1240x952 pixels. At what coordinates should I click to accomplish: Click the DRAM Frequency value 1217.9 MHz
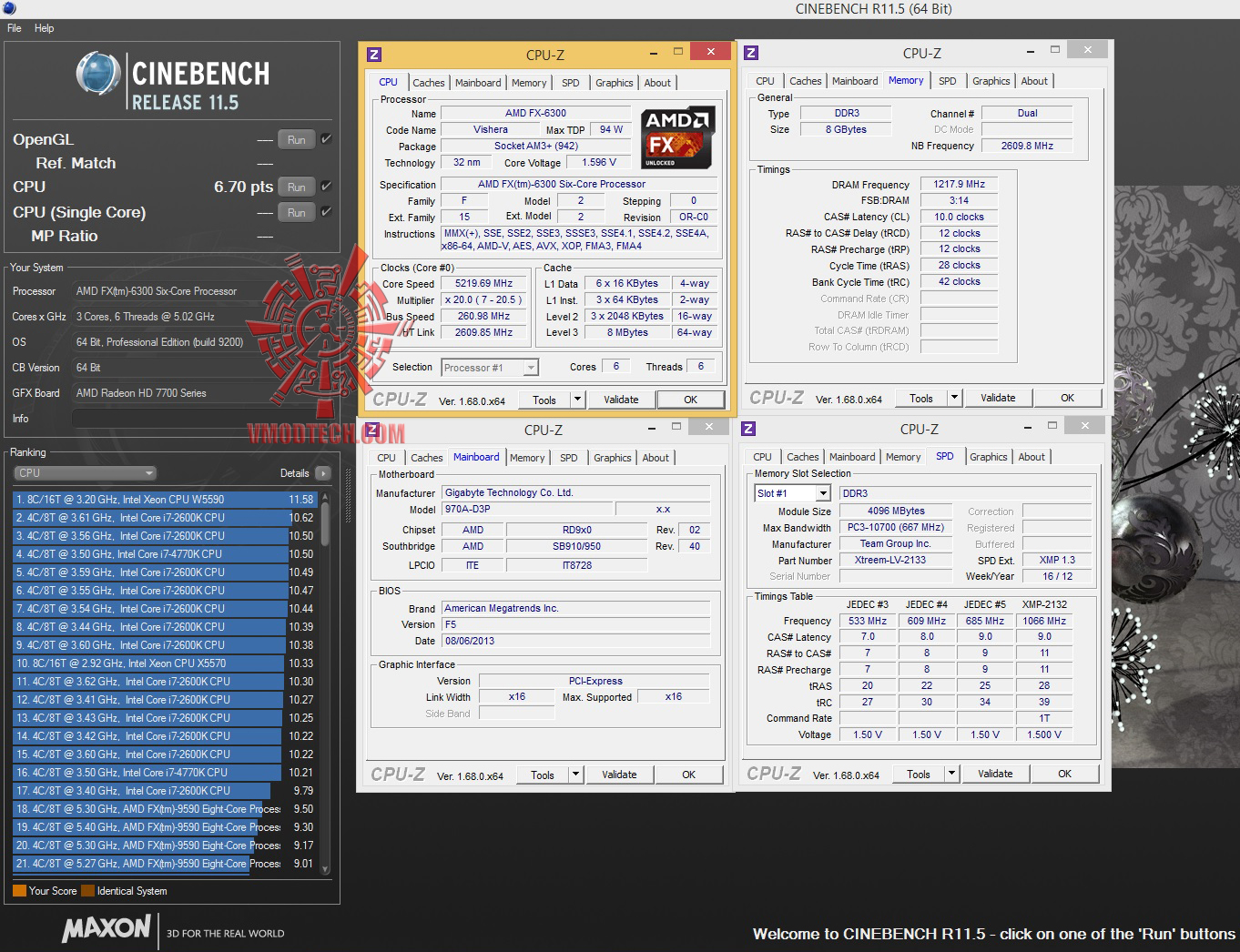pyautogui.click(x=959, y=184)
